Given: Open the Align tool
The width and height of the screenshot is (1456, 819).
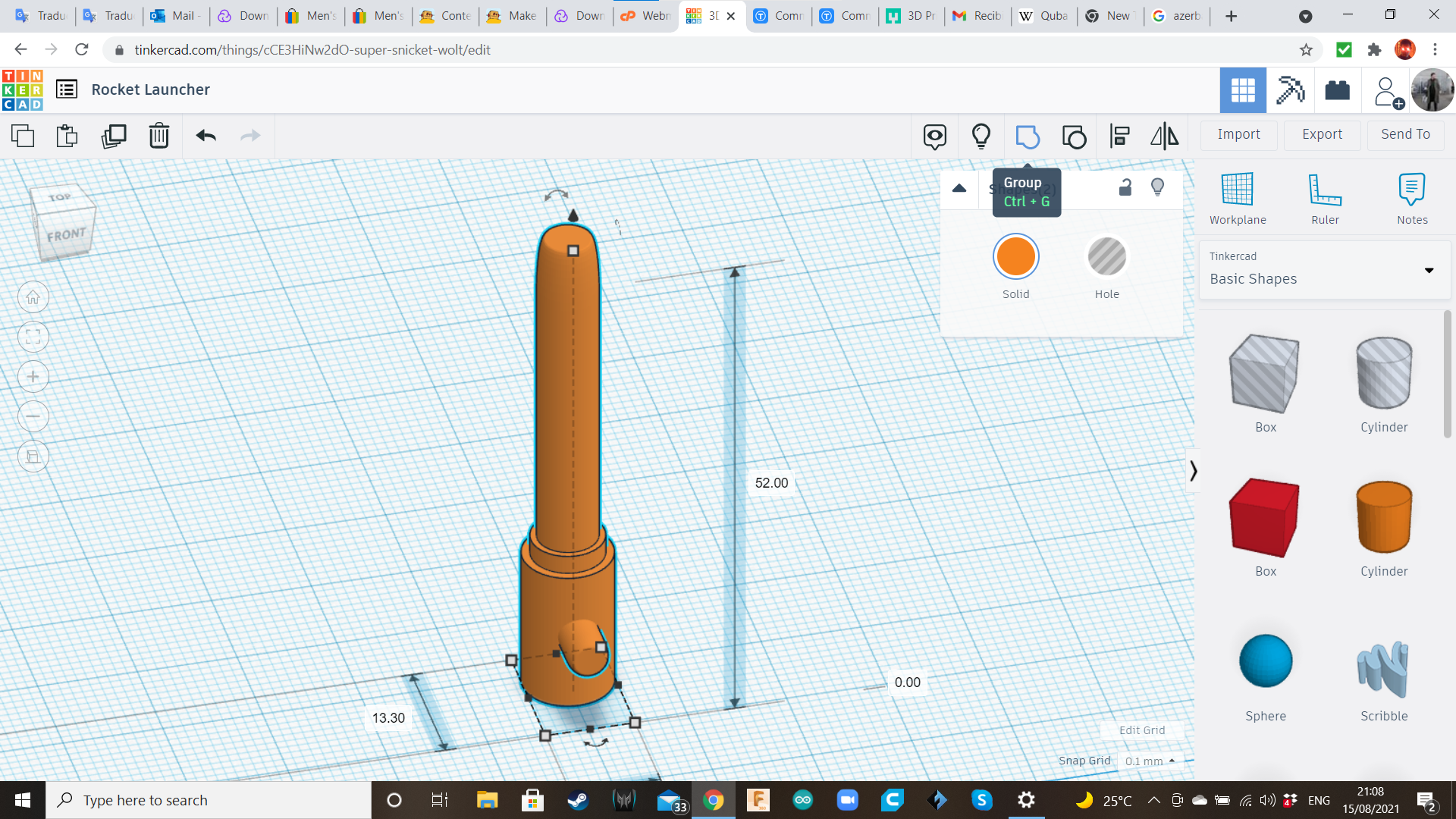Looking at the screenshot, I should [x=1119, y=136].
